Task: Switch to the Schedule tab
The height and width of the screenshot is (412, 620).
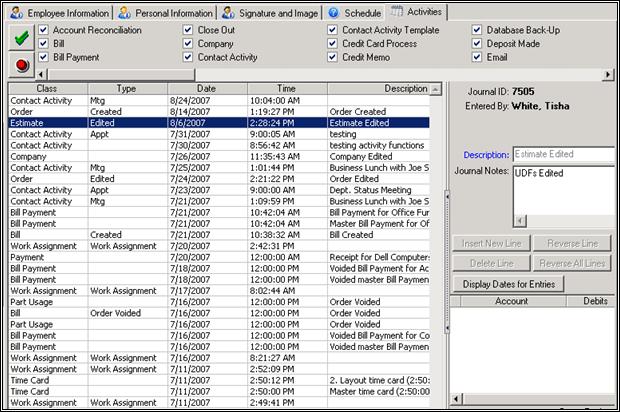Action: click(x=355, y=13)
